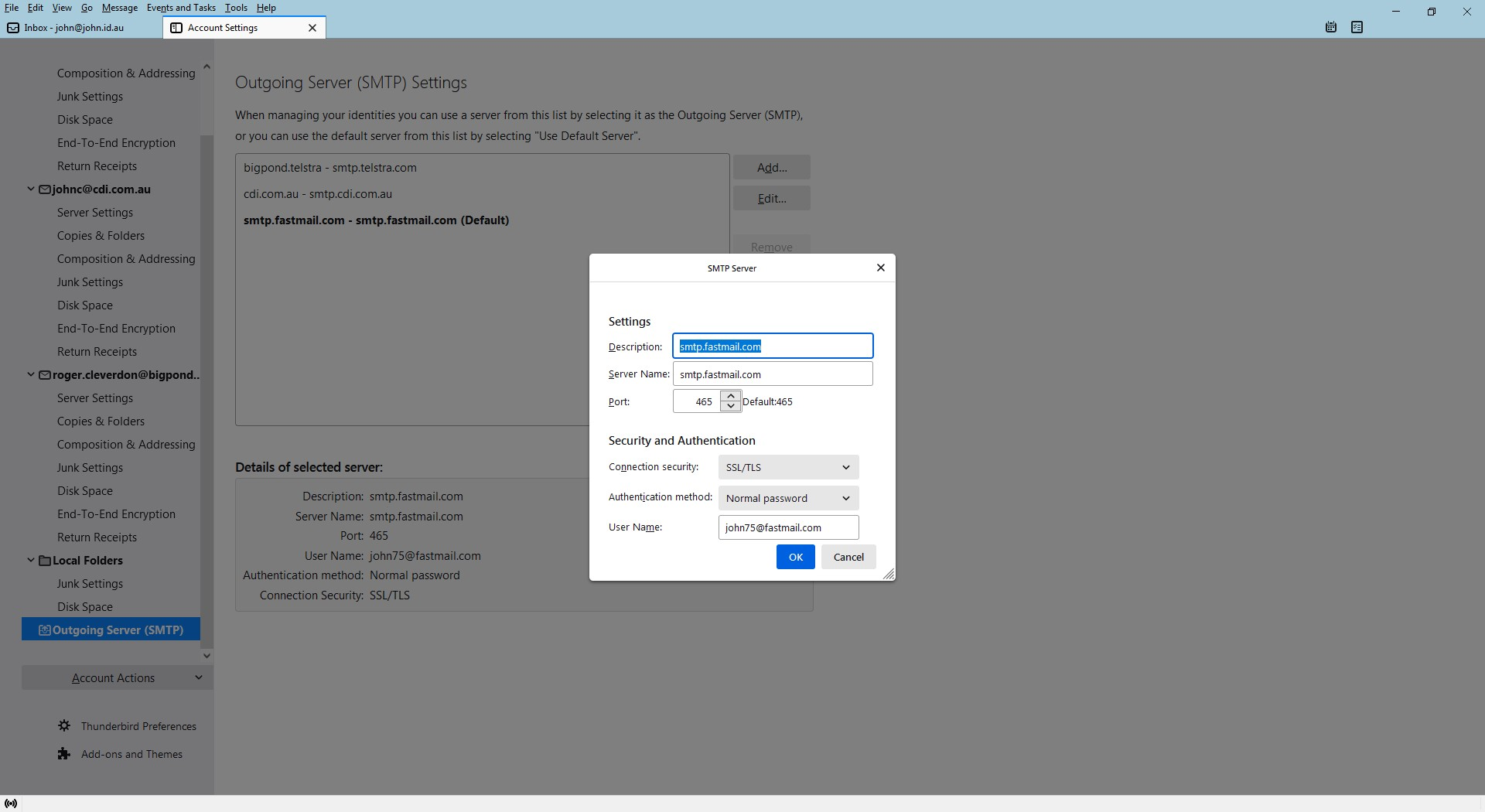The width and height of the screenshot is (1485, 812).
Task: Open the Calendar icon in tab bar
Action: (x=1331, y=27)
